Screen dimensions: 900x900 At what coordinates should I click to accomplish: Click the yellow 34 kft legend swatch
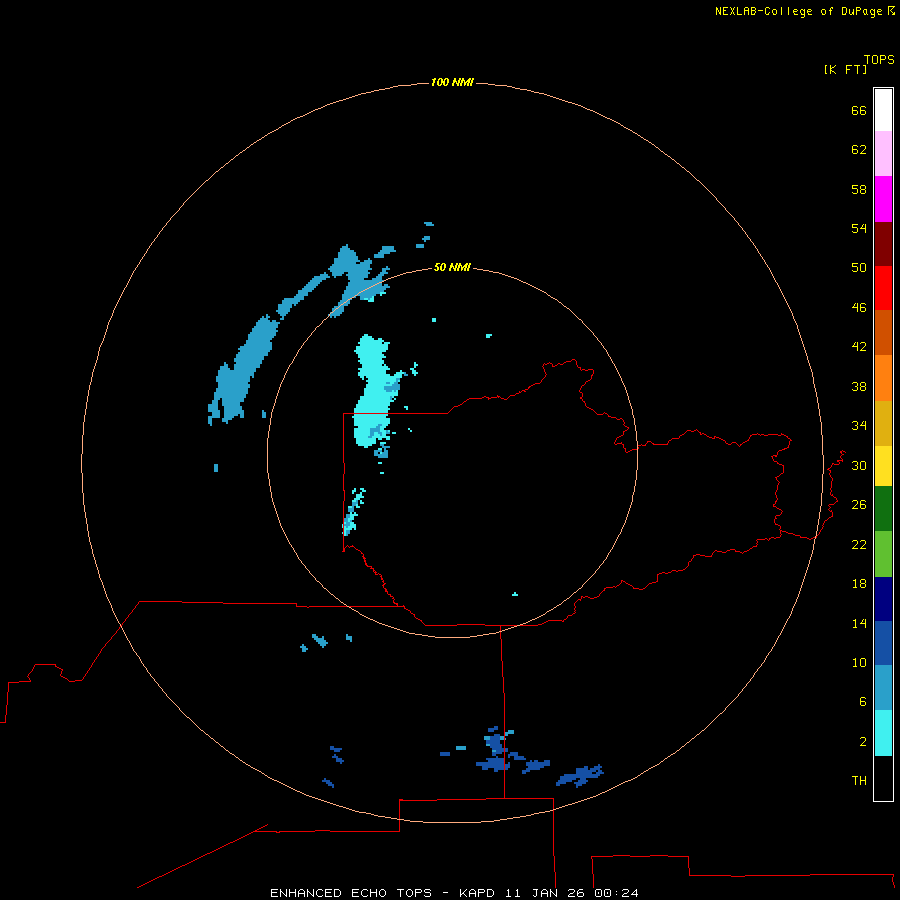[x=883, y=466]
